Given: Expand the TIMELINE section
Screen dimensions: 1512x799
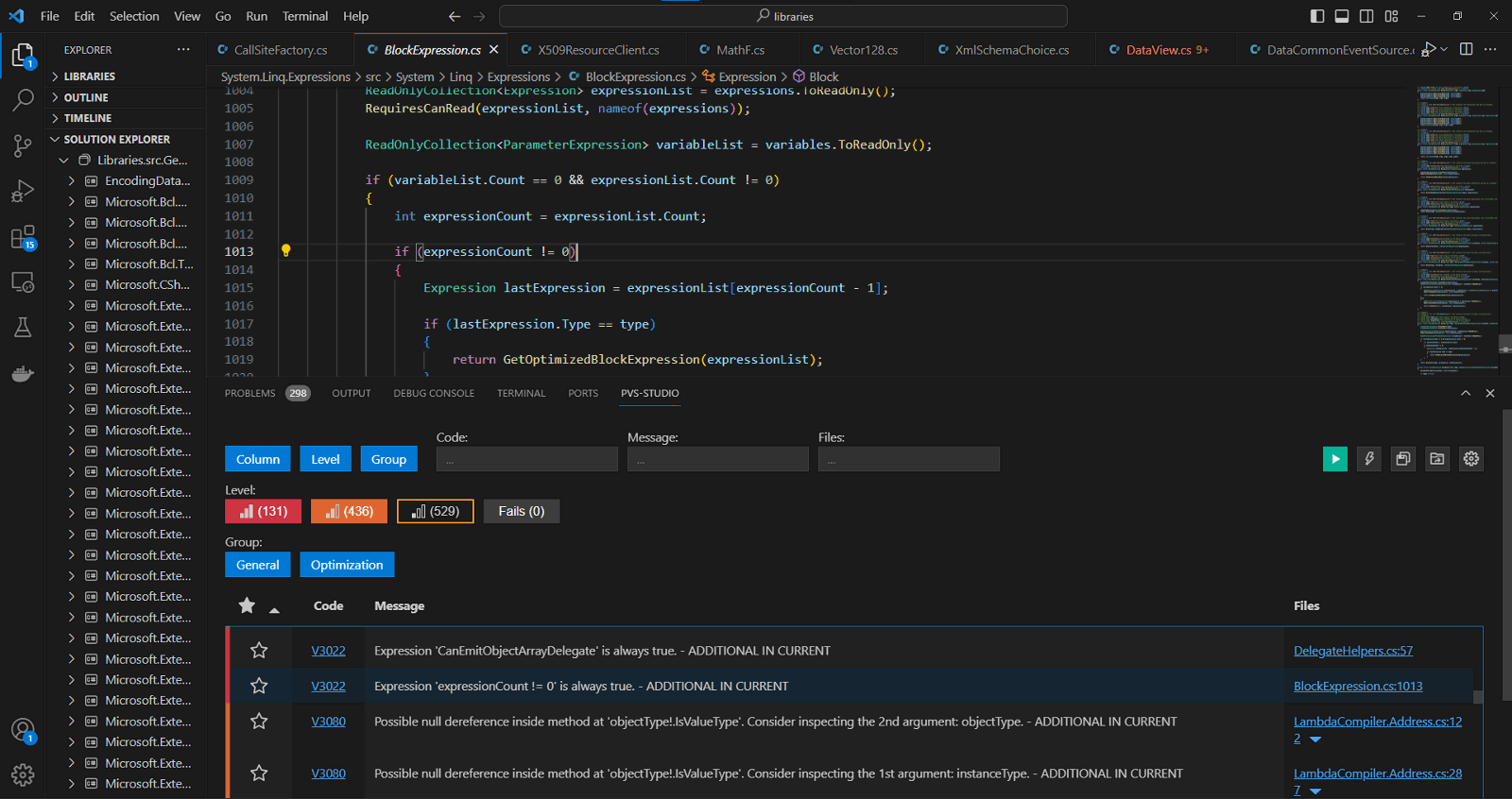Looking at the screenshot, I should (88, 118).
